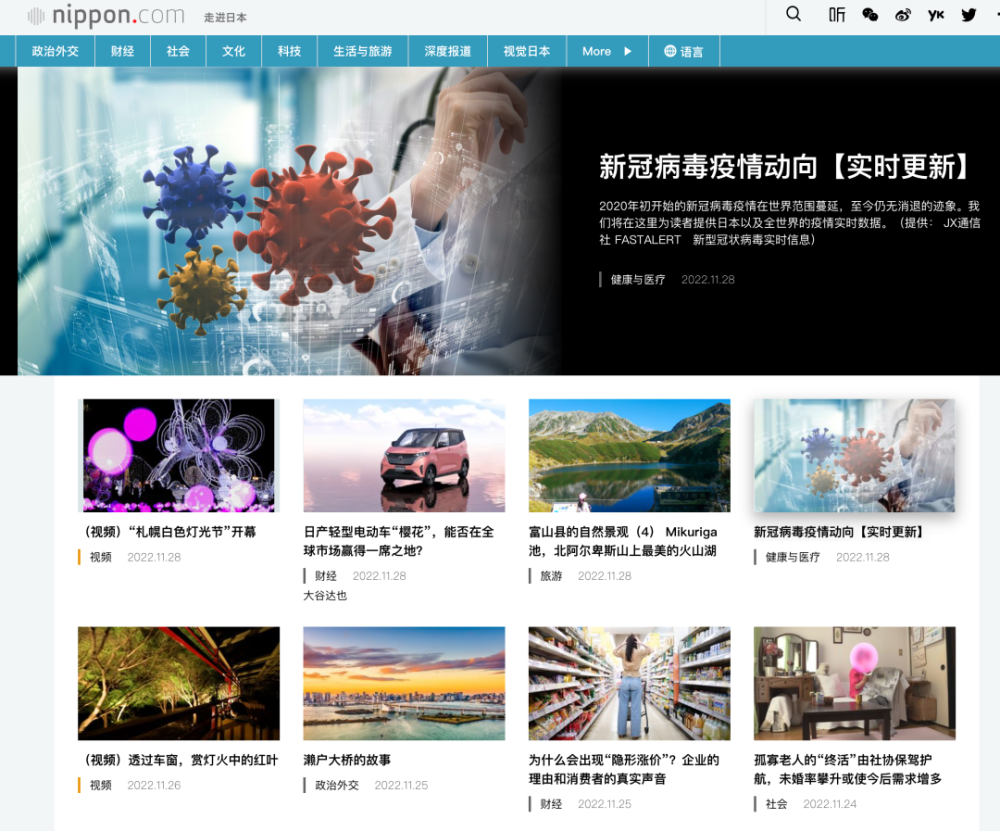The height and width of the screenshot is (831, 1000).
Task: Open article 富山县的自然景观(4) Mikuriga池
Action: (x=623, y=541)
